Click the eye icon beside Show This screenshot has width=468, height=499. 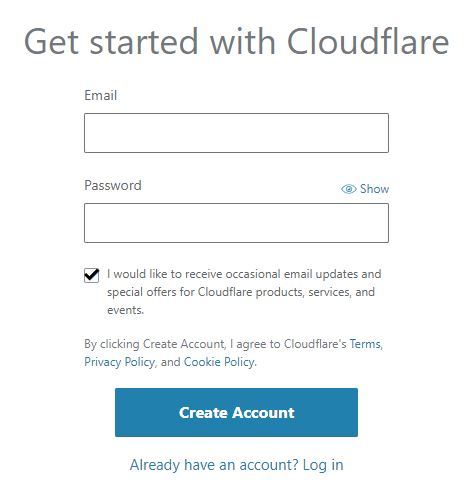point(348,189)
